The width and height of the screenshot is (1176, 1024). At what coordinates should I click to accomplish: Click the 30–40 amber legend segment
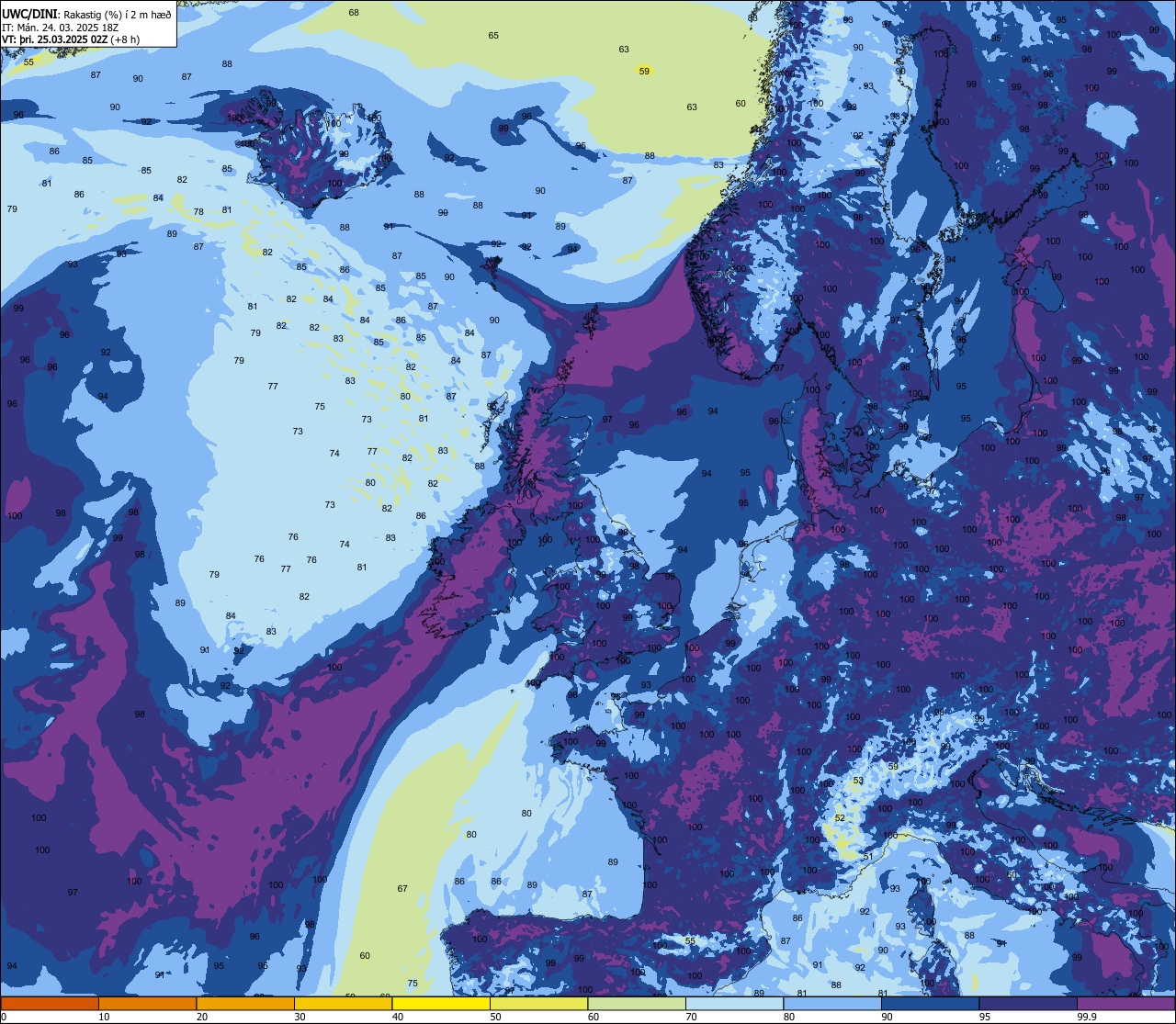(x=343, y=1004)
